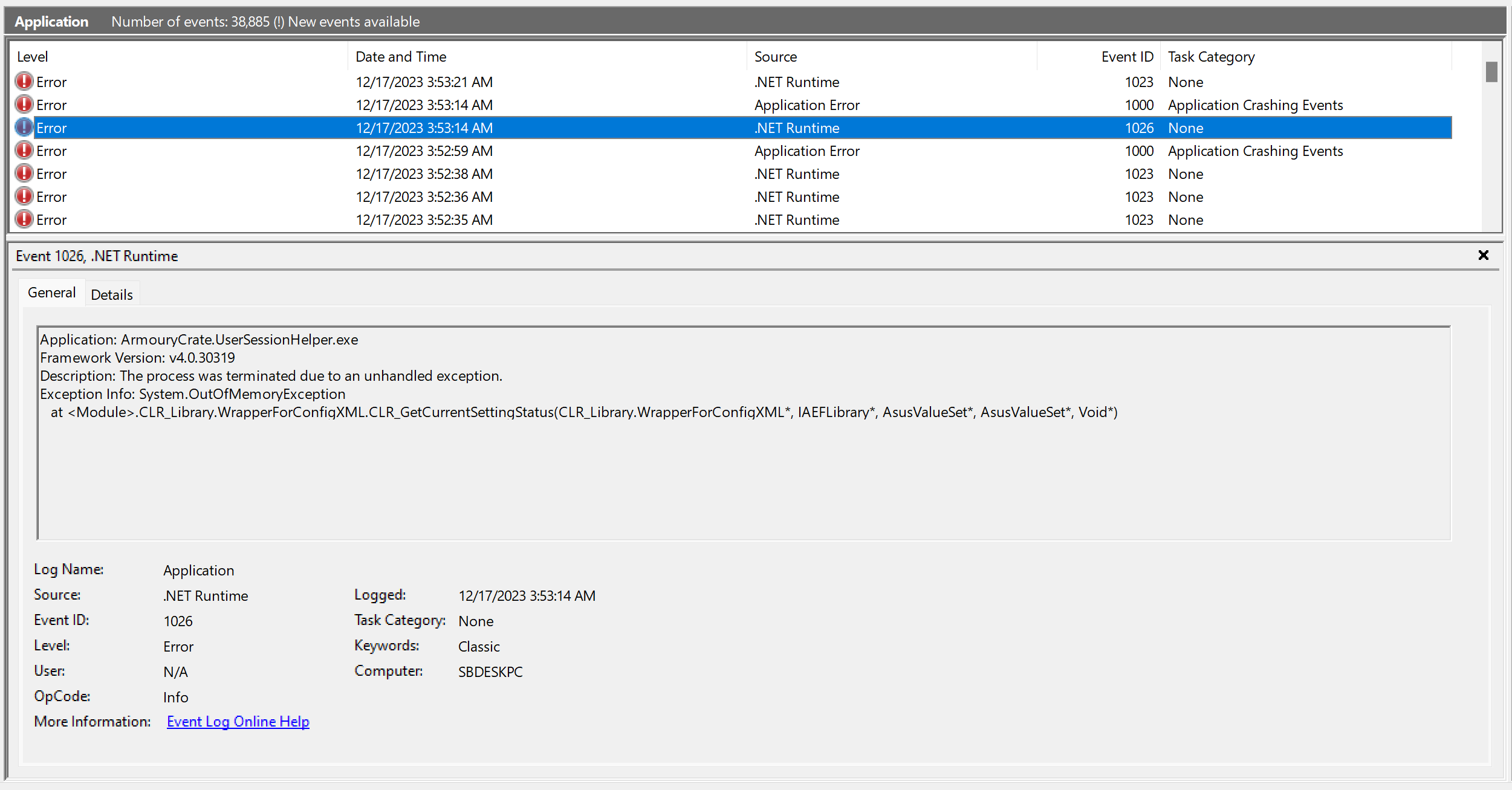This screenshot has width=1512, height=790.
Task: Switch to the General tab
Action: coord(51,292)
